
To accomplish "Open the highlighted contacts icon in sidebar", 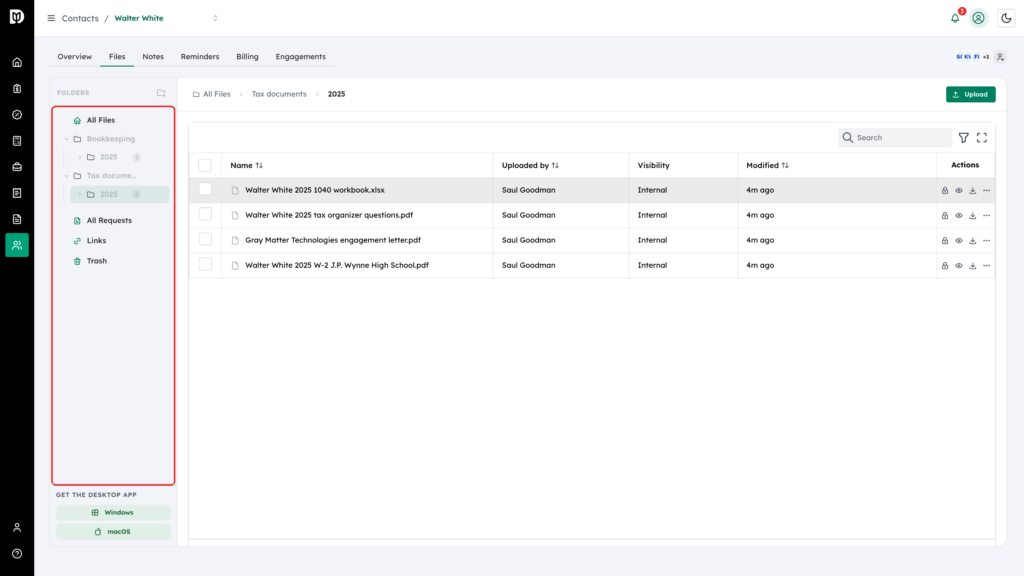I will tap(17, 245).
